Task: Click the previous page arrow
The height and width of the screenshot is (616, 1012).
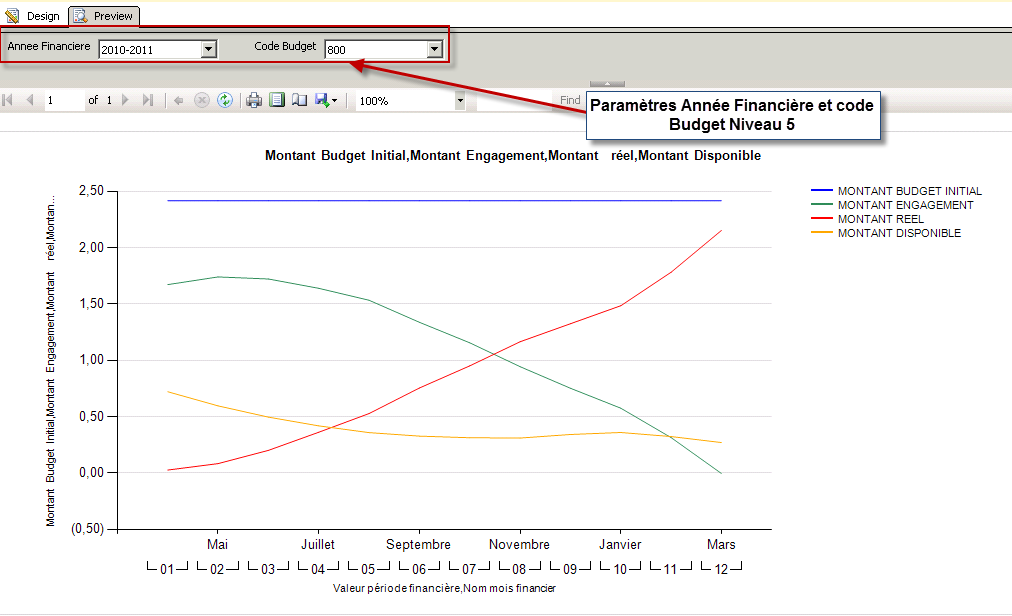Action: coord(31,100)
